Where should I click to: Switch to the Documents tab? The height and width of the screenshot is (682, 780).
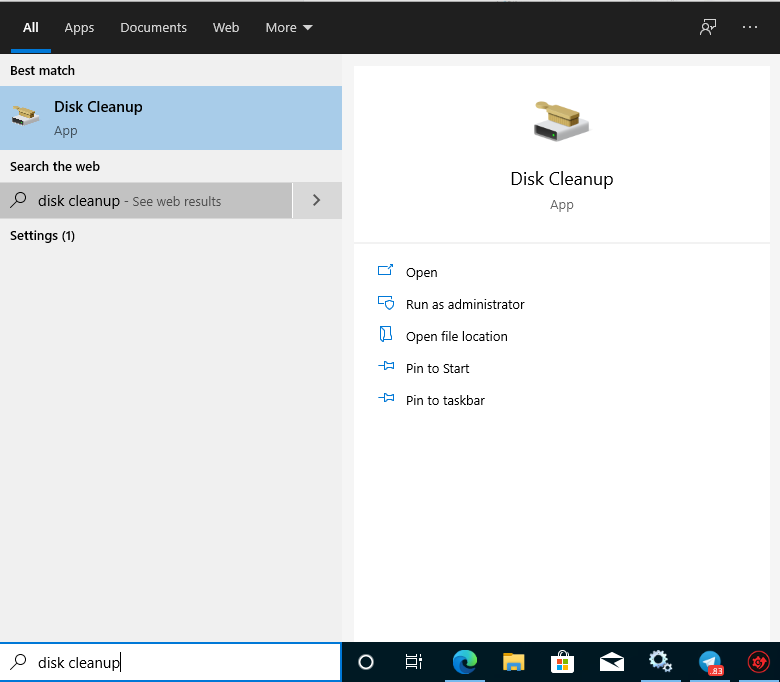click(x=153, y=27)
